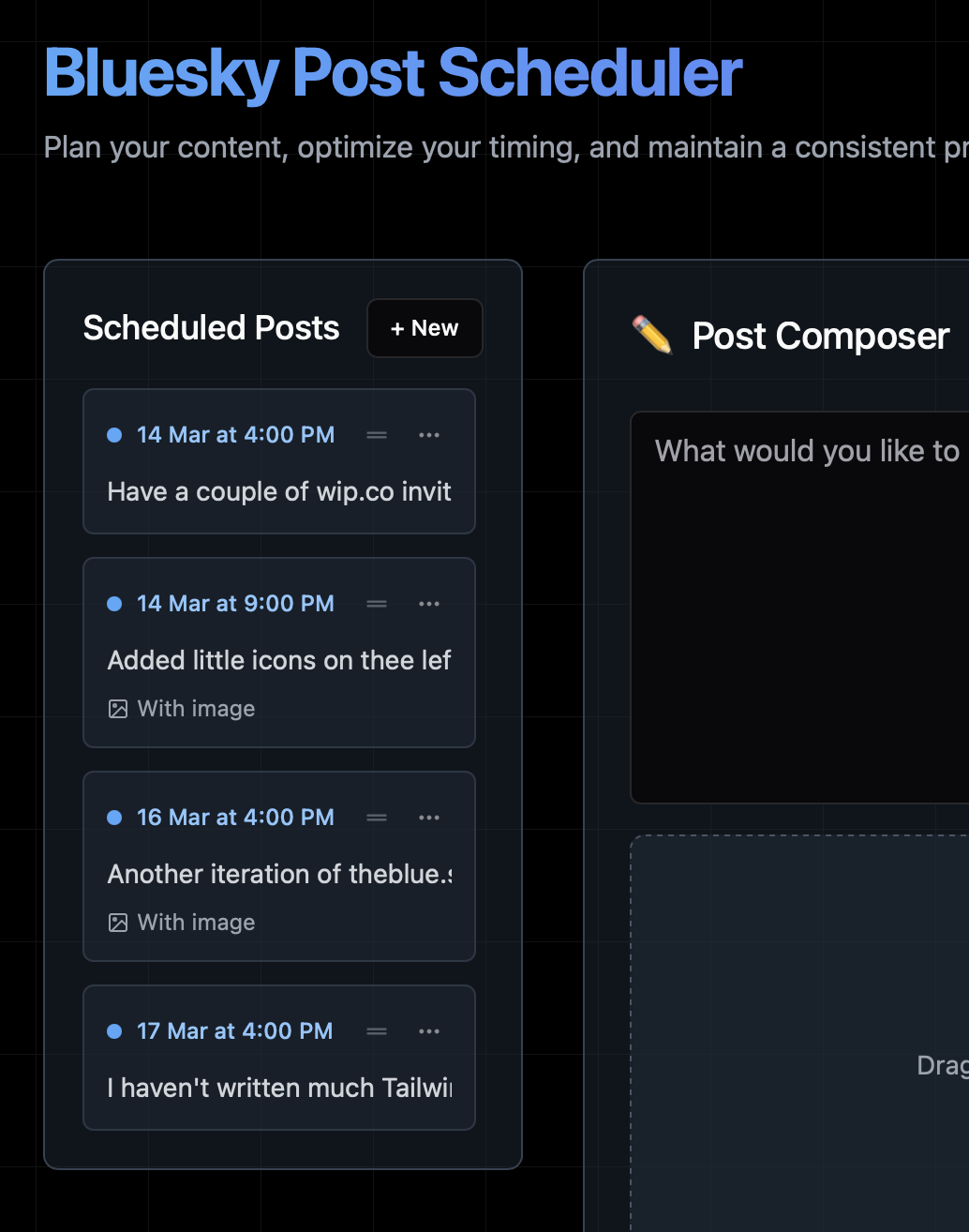Viewport: 969px width, 1232px height.
Task: Click the 17 Mar at 4:00 PM date
Action: pyautogui.click(x=235, y=1031)
